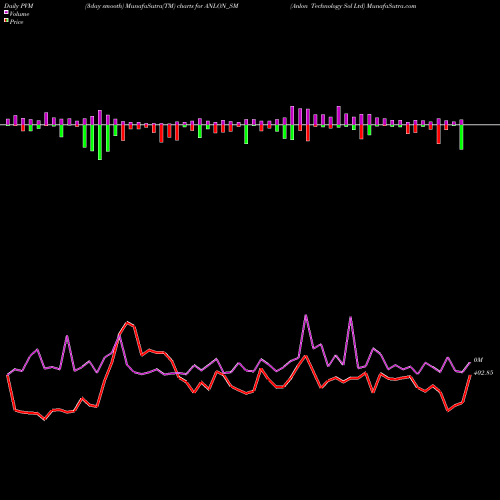
Task: Click the '(3day smooth) MunafaSutra(TM) charts for ANLON_SM' heading
Action: 162,6
